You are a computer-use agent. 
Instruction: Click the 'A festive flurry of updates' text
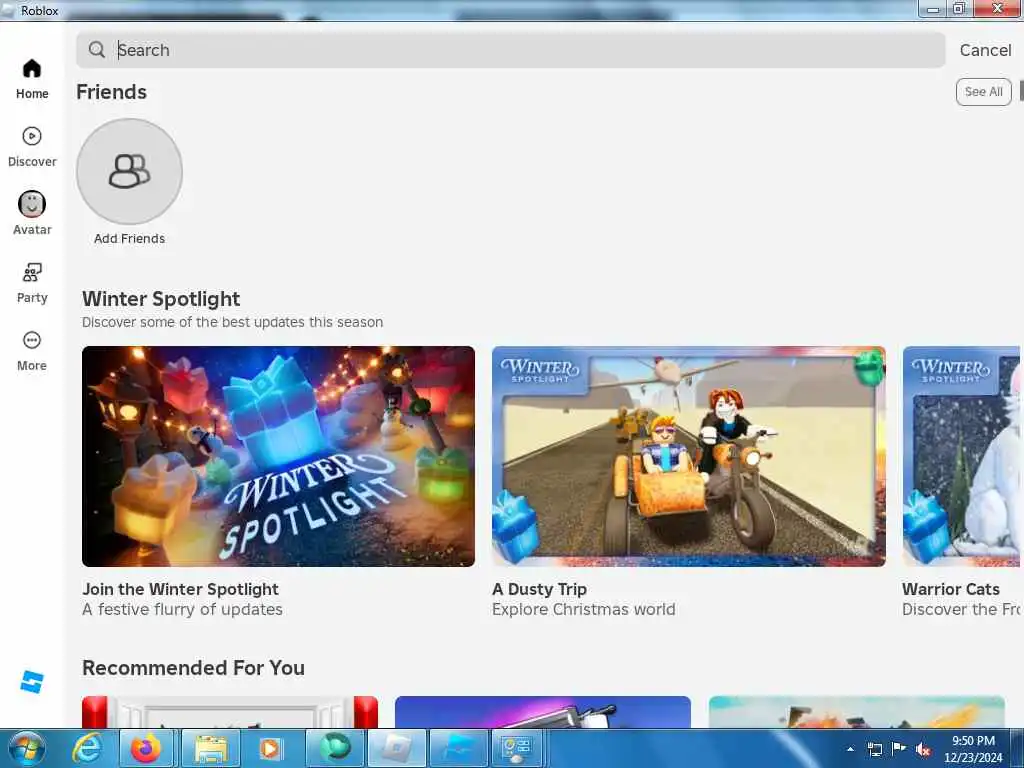(182, 609)
